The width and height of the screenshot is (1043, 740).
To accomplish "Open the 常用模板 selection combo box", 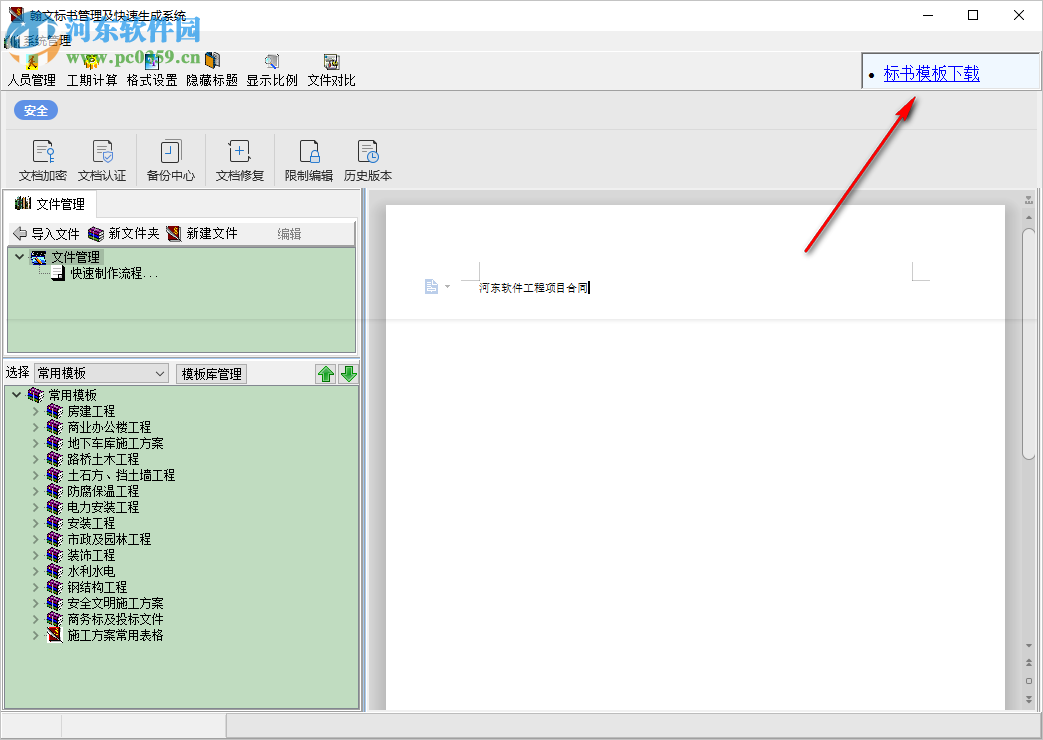I will 101,373.
